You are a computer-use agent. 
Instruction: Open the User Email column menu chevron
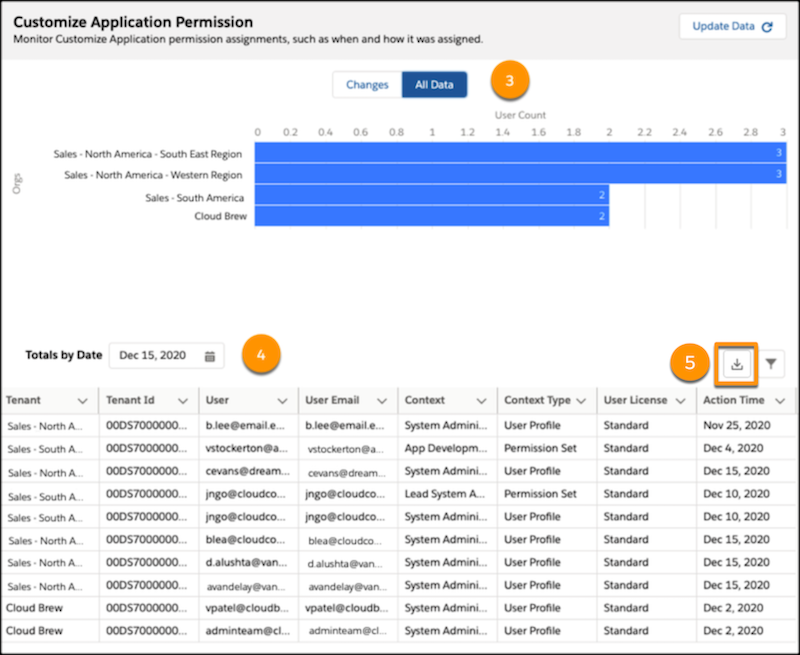point(382,401)
